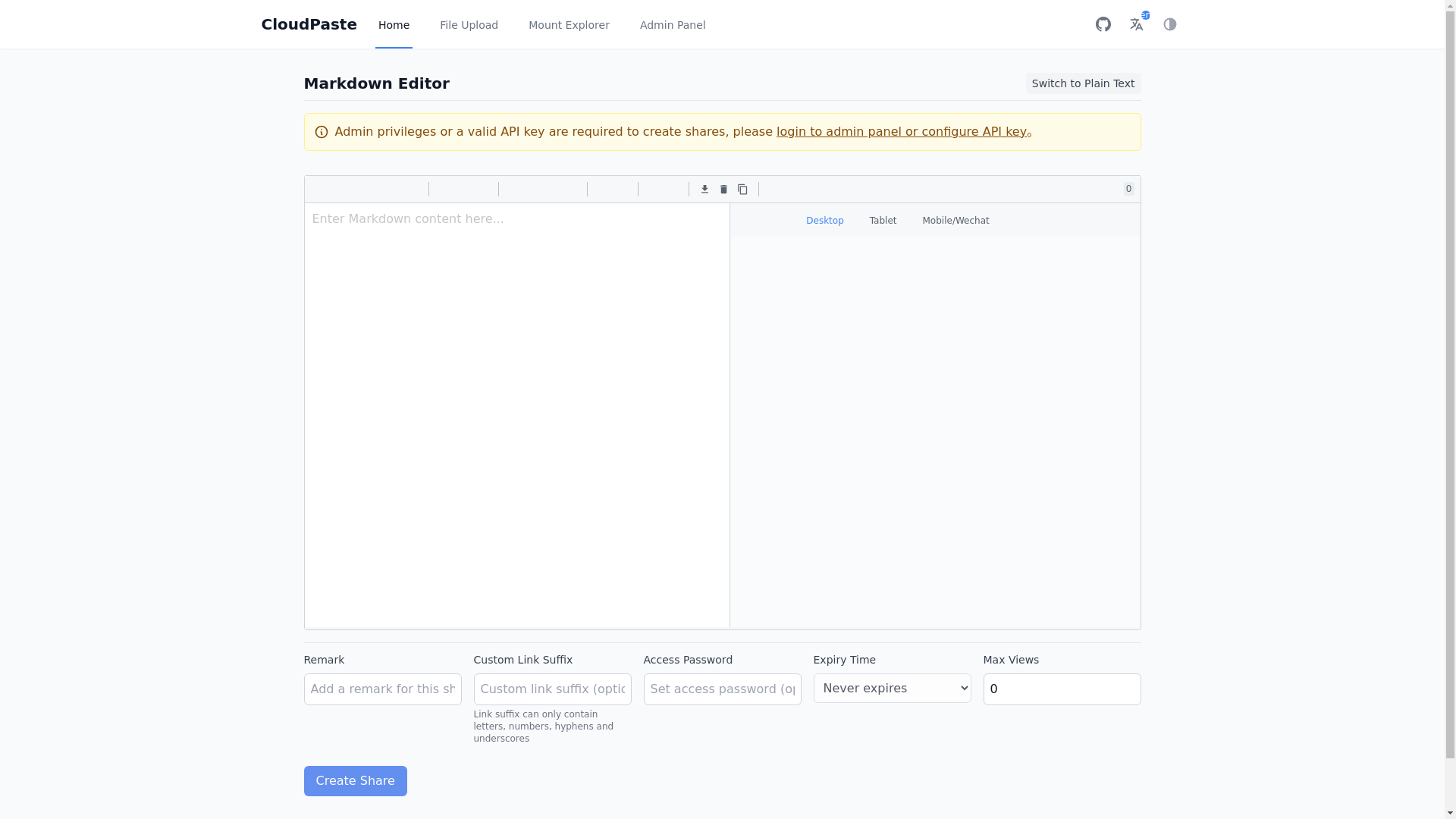Click the Max Views label
This screenshot has width=1456, height=819.
click(x=1011, y=660)
